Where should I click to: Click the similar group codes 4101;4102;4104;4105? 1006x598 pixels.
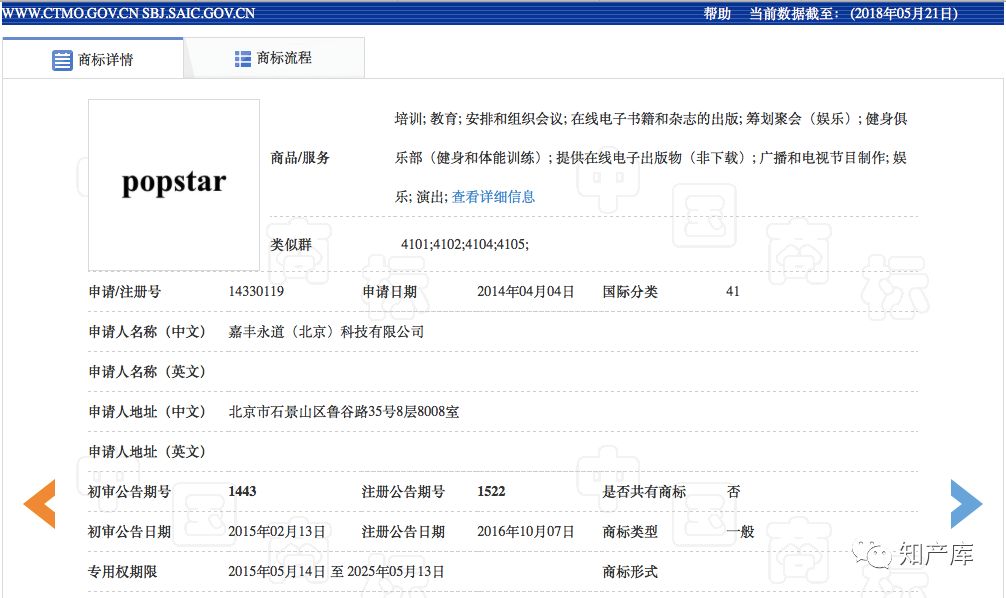[x=464, y=244]
